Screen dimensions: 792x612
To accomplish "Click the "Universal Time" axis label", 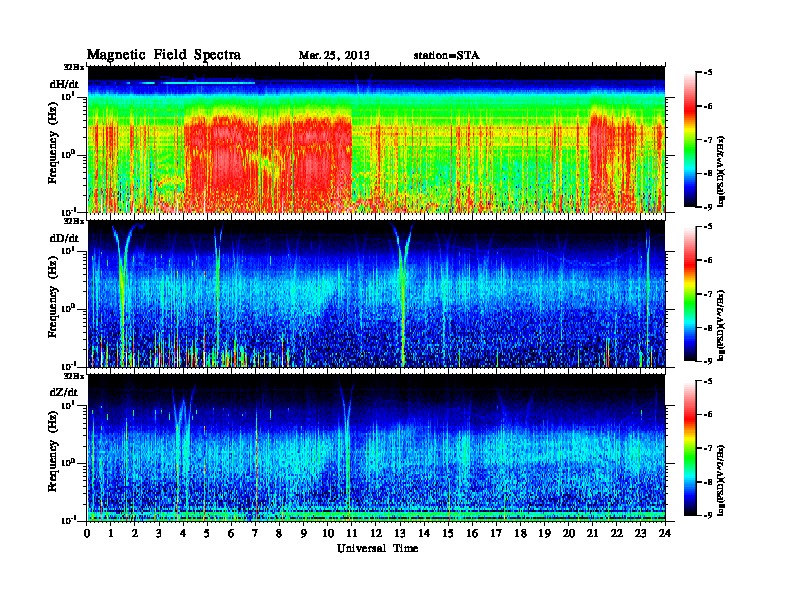I will (x=377, y=548).
